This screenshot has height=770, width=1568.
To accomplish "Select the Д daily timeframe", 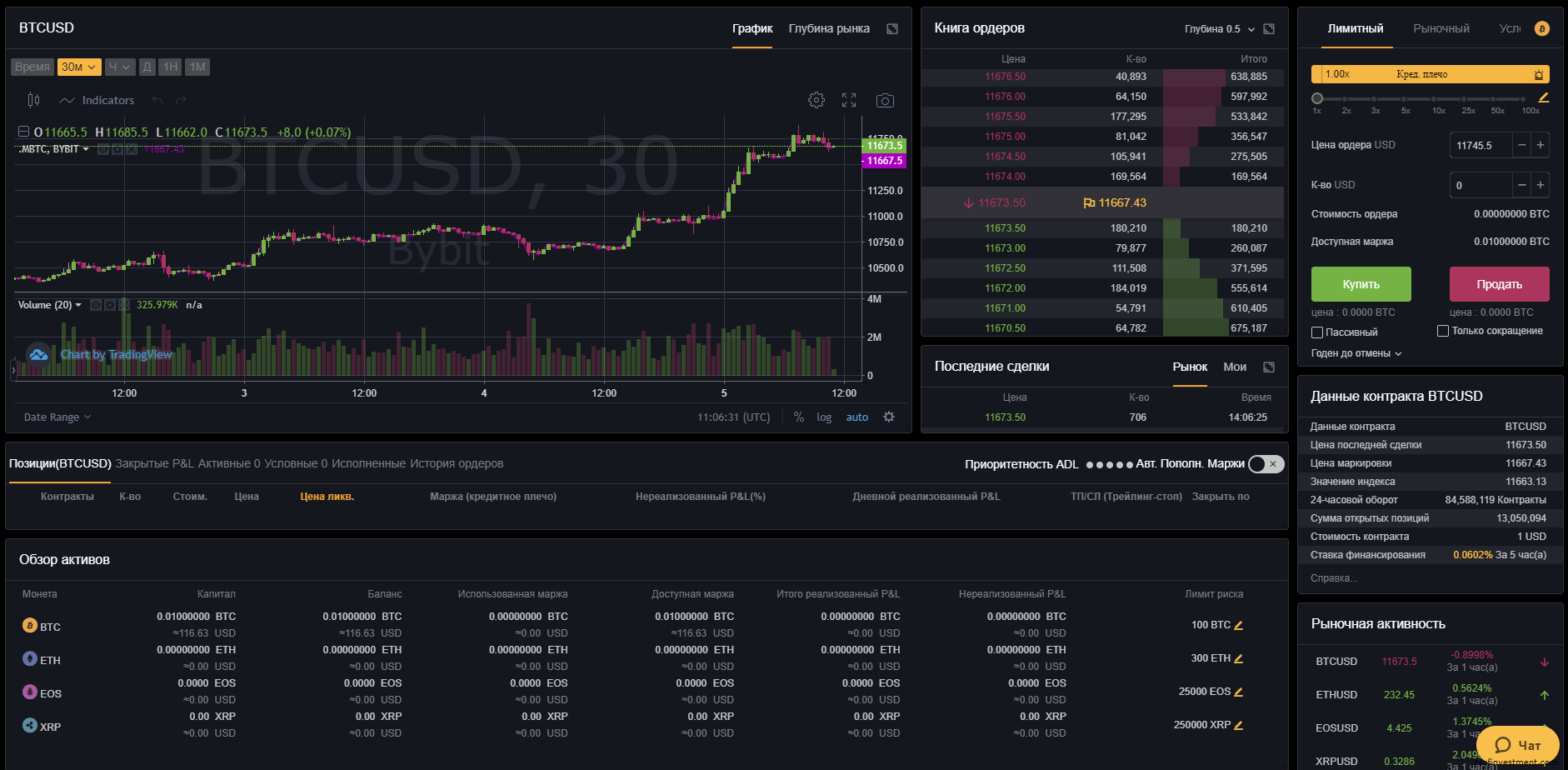I will pyautogui.click(x=147, y=67).
